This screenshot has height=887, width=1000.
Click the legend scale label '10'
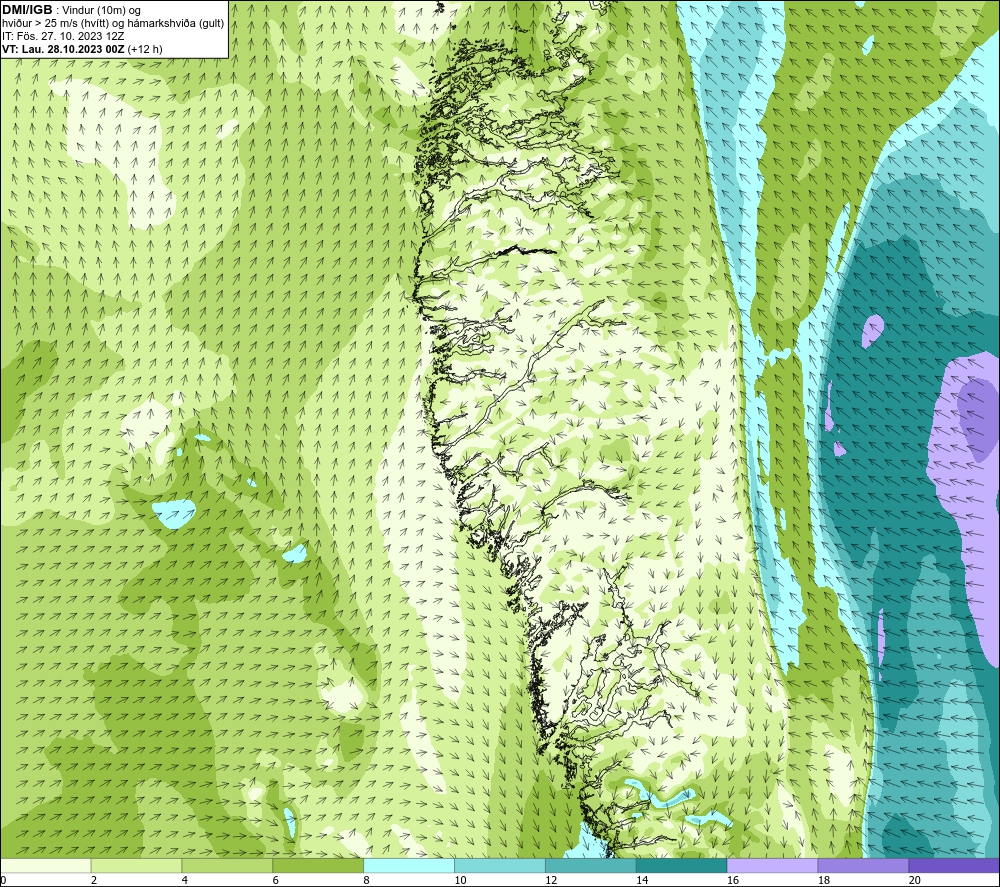(x=460, y=880)
